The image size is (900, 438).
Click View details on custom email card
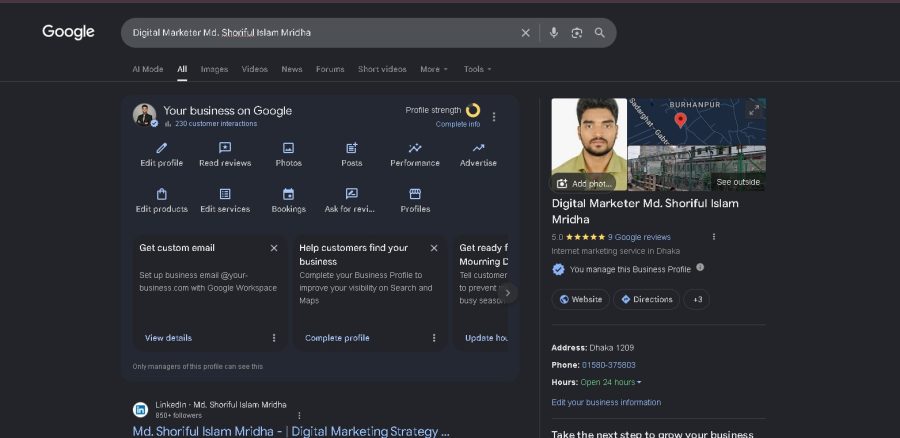pos(168,338)
